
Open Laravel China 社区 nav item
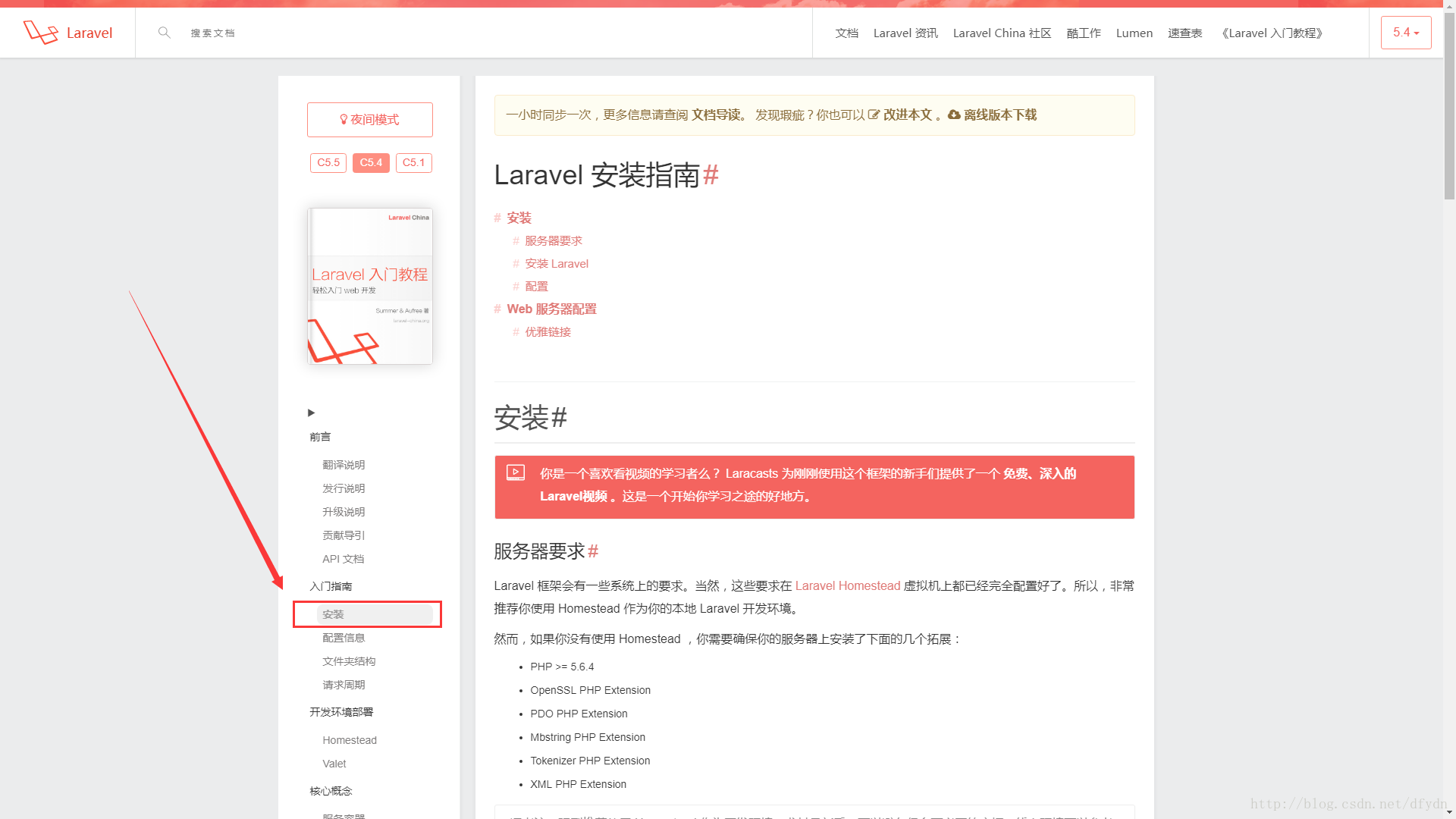tap(1002, 33)
